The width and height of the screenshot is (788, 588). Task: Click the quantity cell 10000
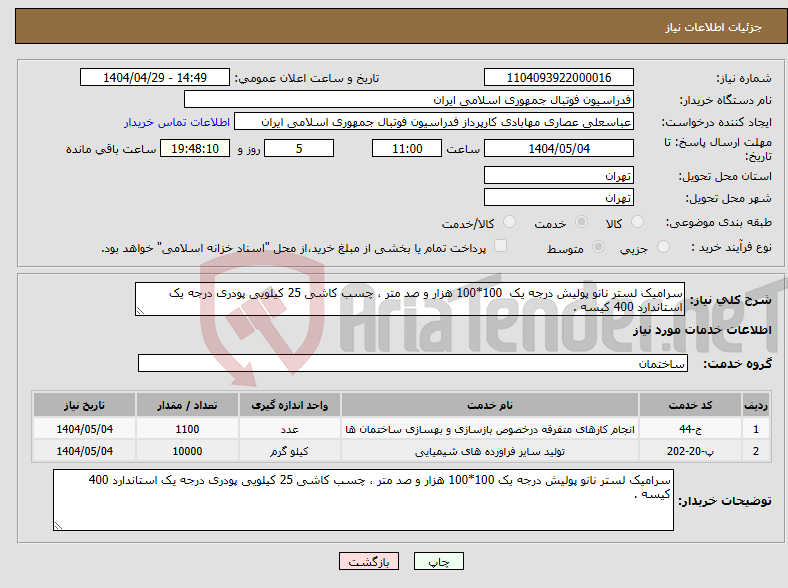coord(187,451)
